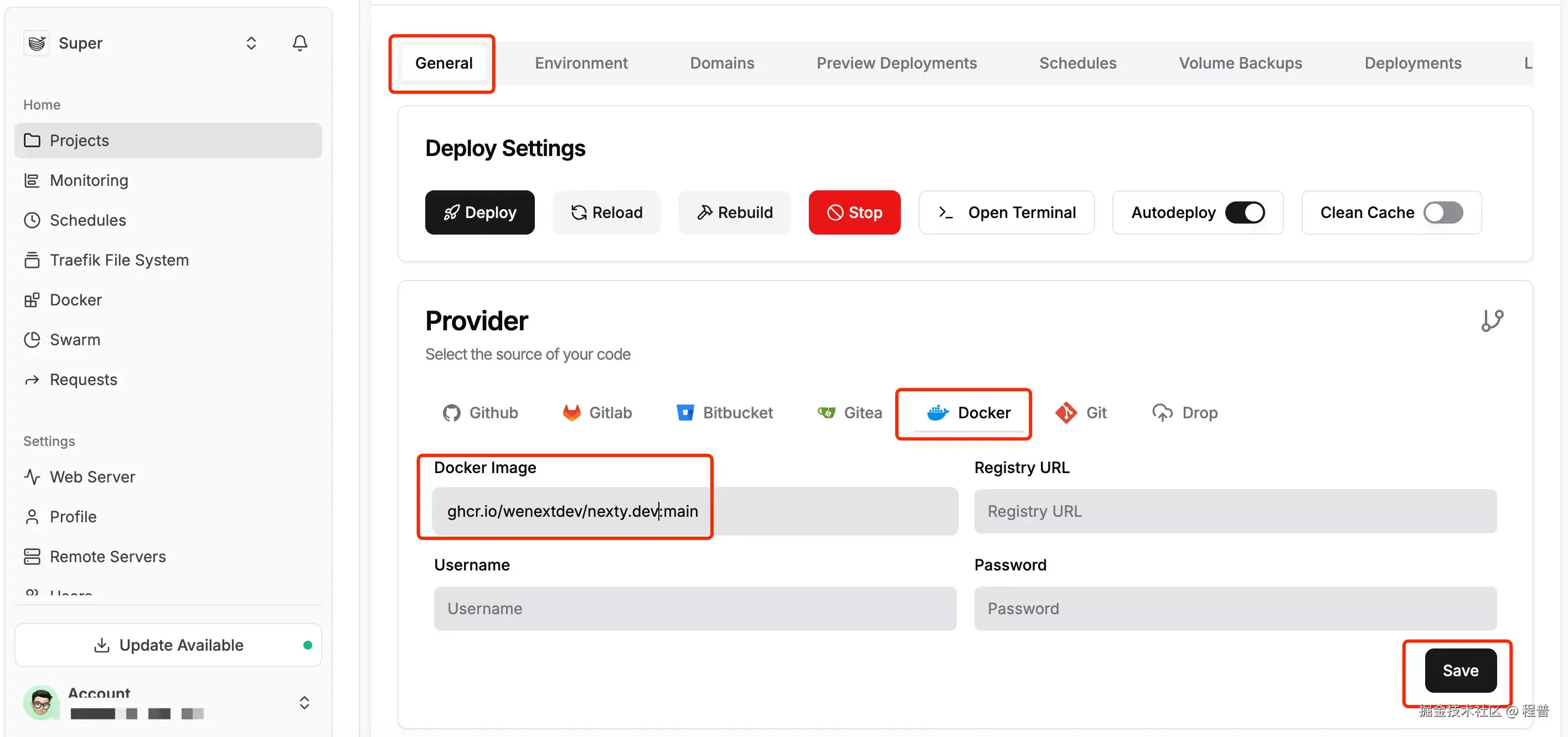Switch provider to Git

click(x=1082, y=412)
